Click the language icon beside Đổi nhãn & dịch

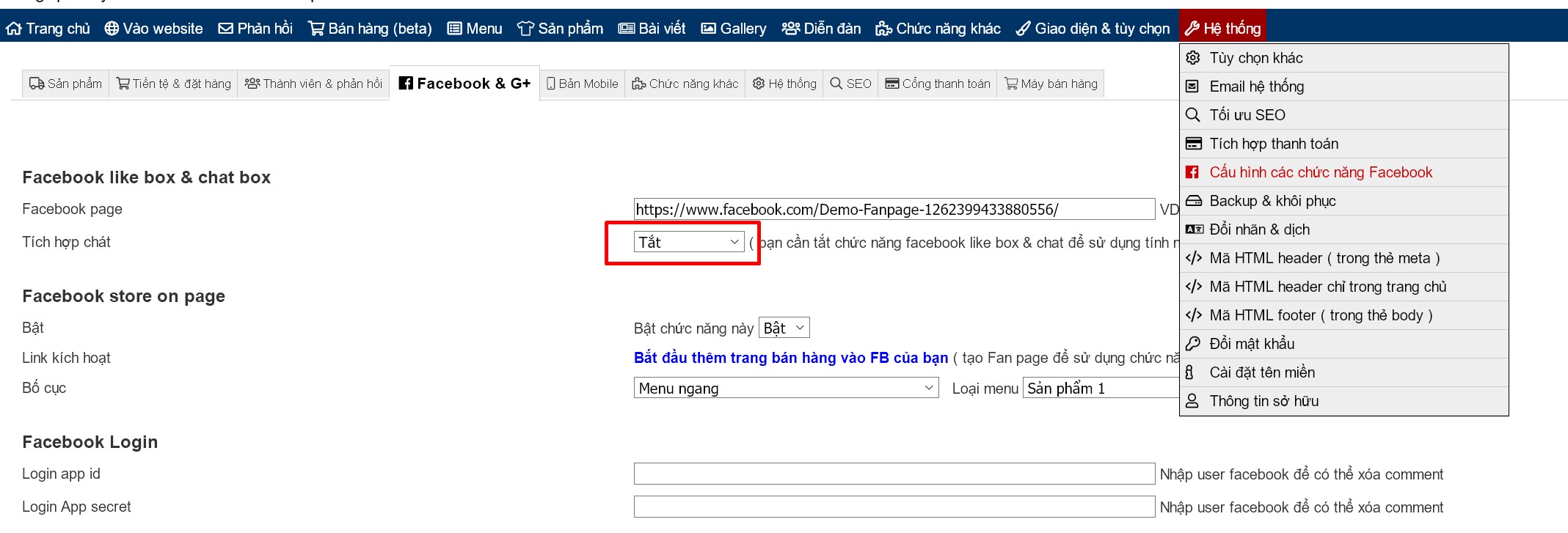pos(1195,229)
